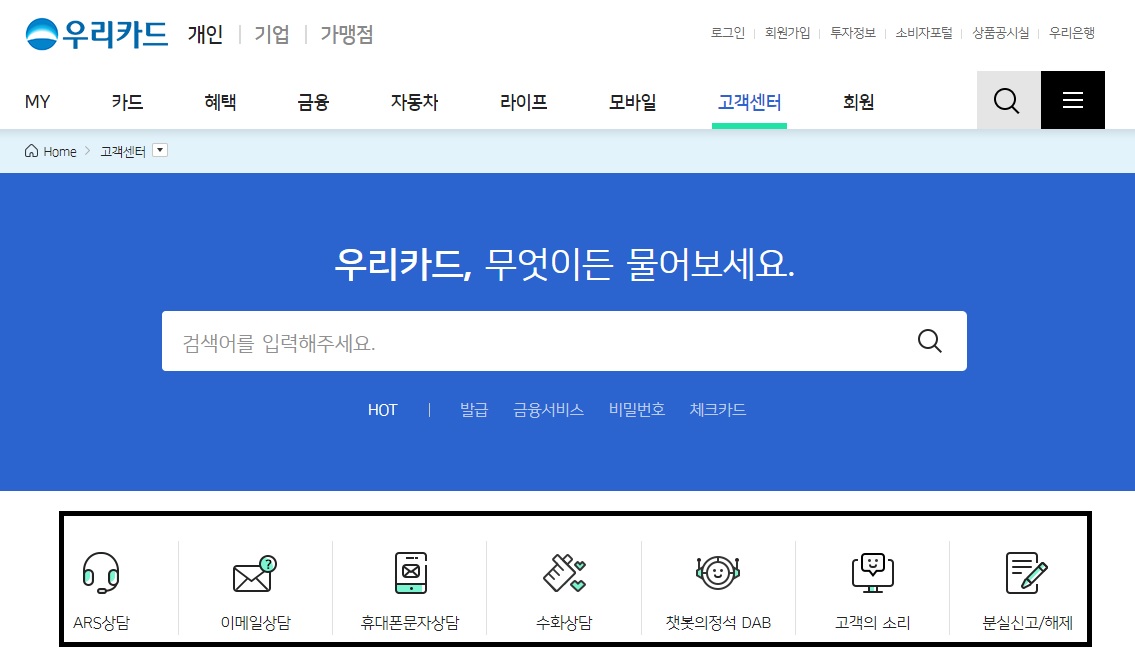Viewport: 1135px width, 649px height.
Task: Click the 수화상담 label
Action: pyautogui.click(x=565, y=622)
